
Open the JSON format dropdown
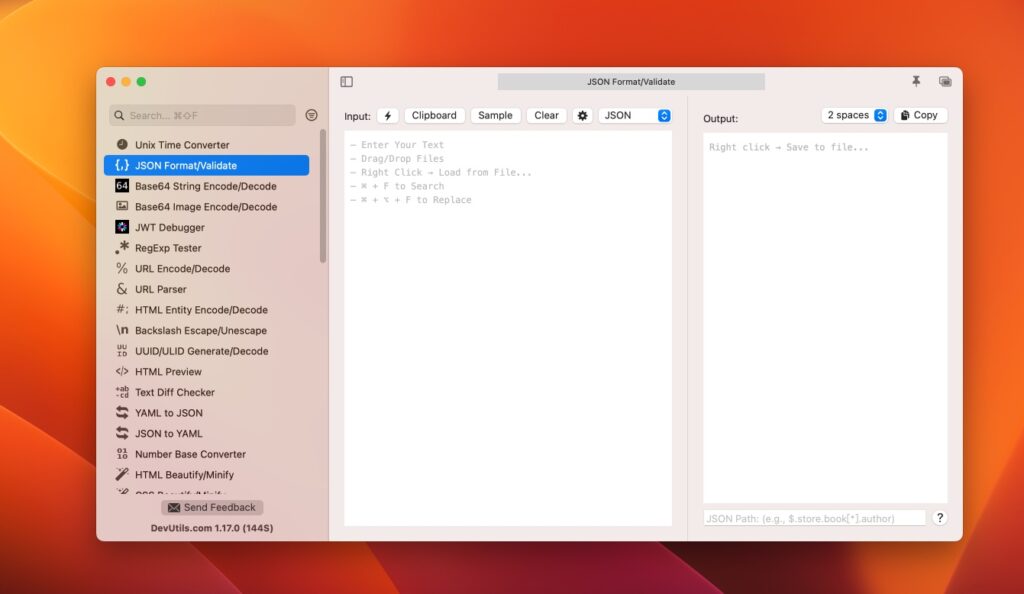634,115
